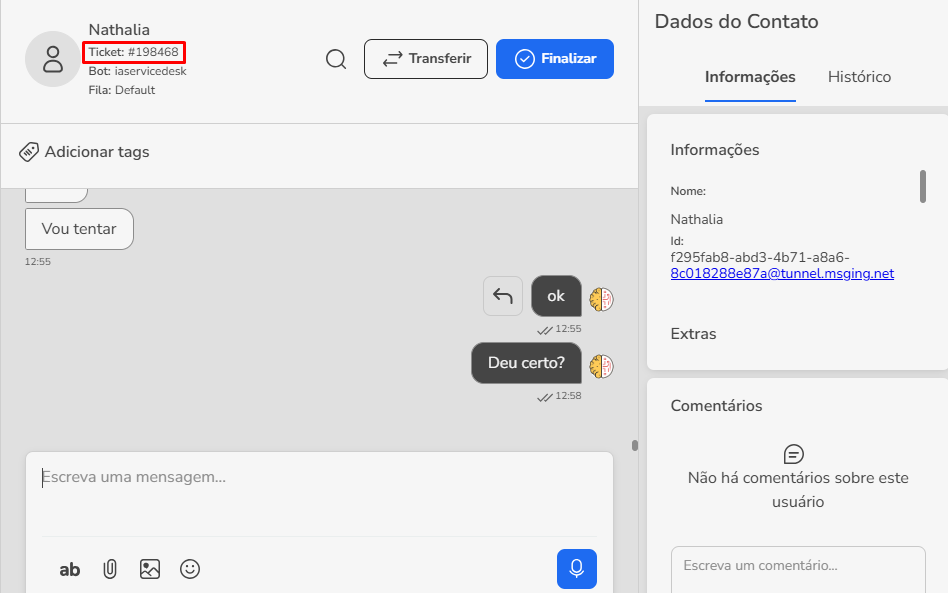
Task: Open the image upload icon
Action: tap(150, 569)
